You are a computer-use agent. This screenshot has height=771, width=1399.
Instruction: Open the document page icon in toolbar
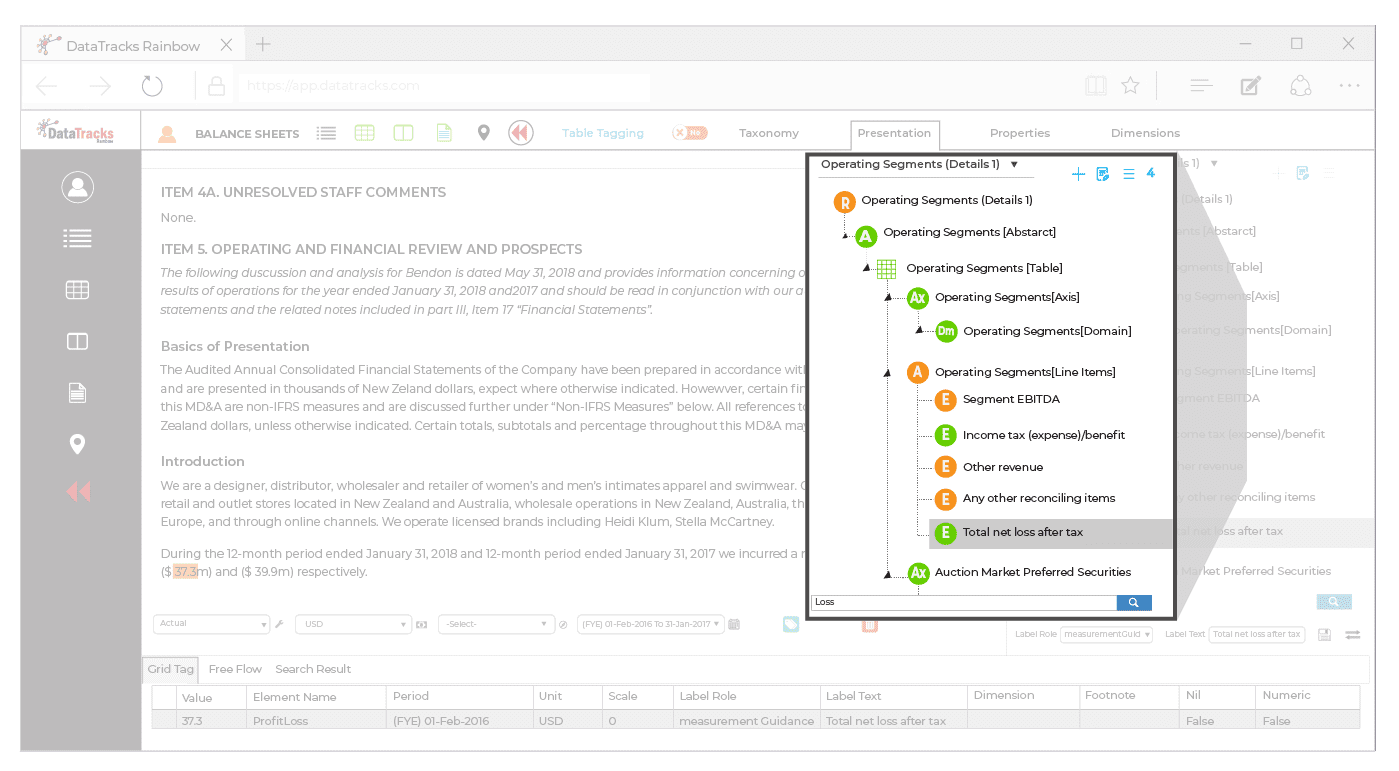(444, 133)
